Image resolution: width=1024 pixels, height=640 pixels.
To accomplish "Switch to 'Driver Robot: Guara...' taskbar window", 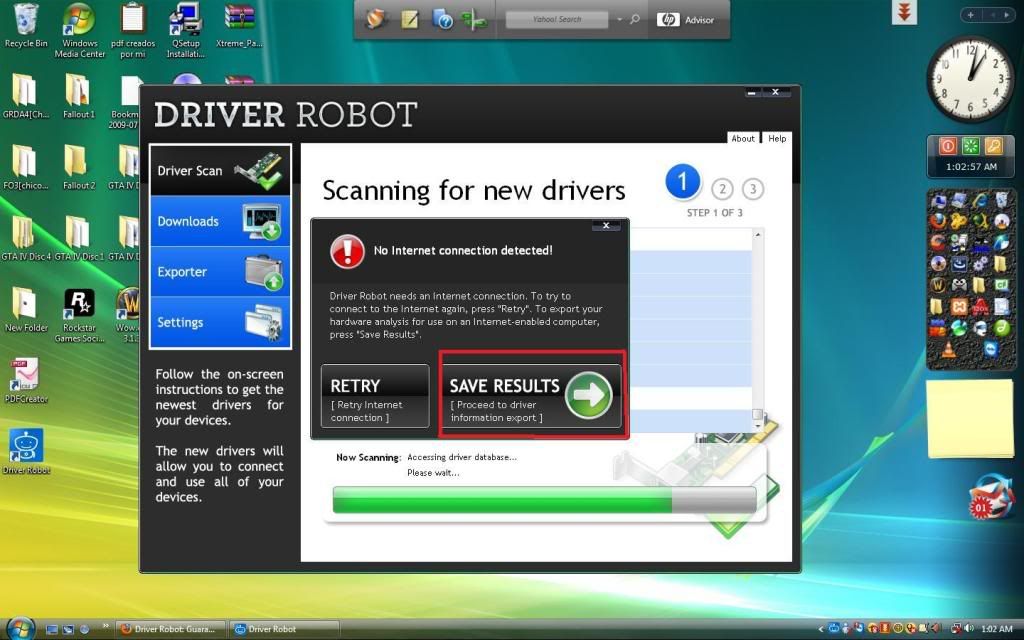I will tap(171, 629).
